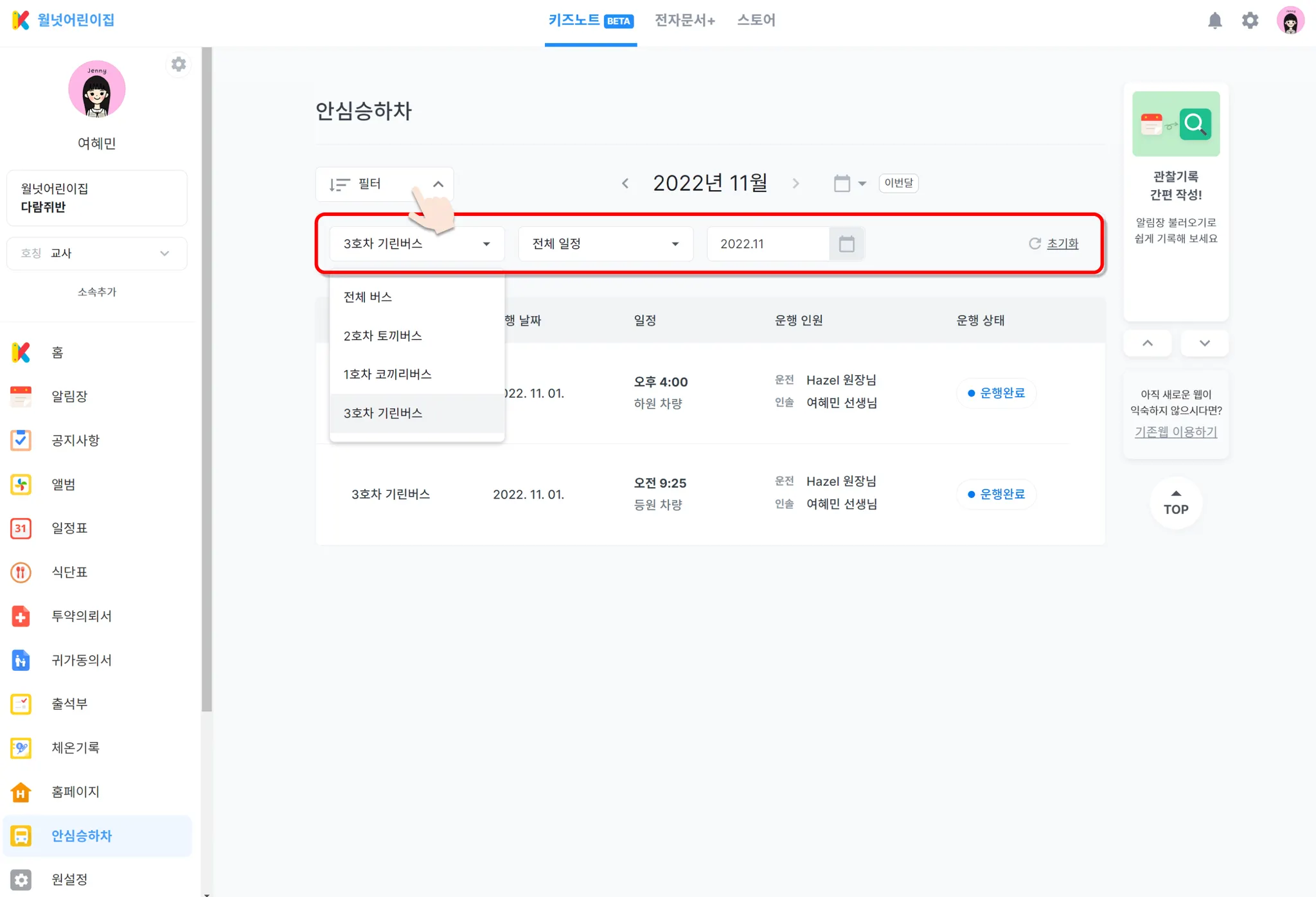Click calendar icon in date filter field
This screenshot has width=1316, height=897.
(846, 244)
